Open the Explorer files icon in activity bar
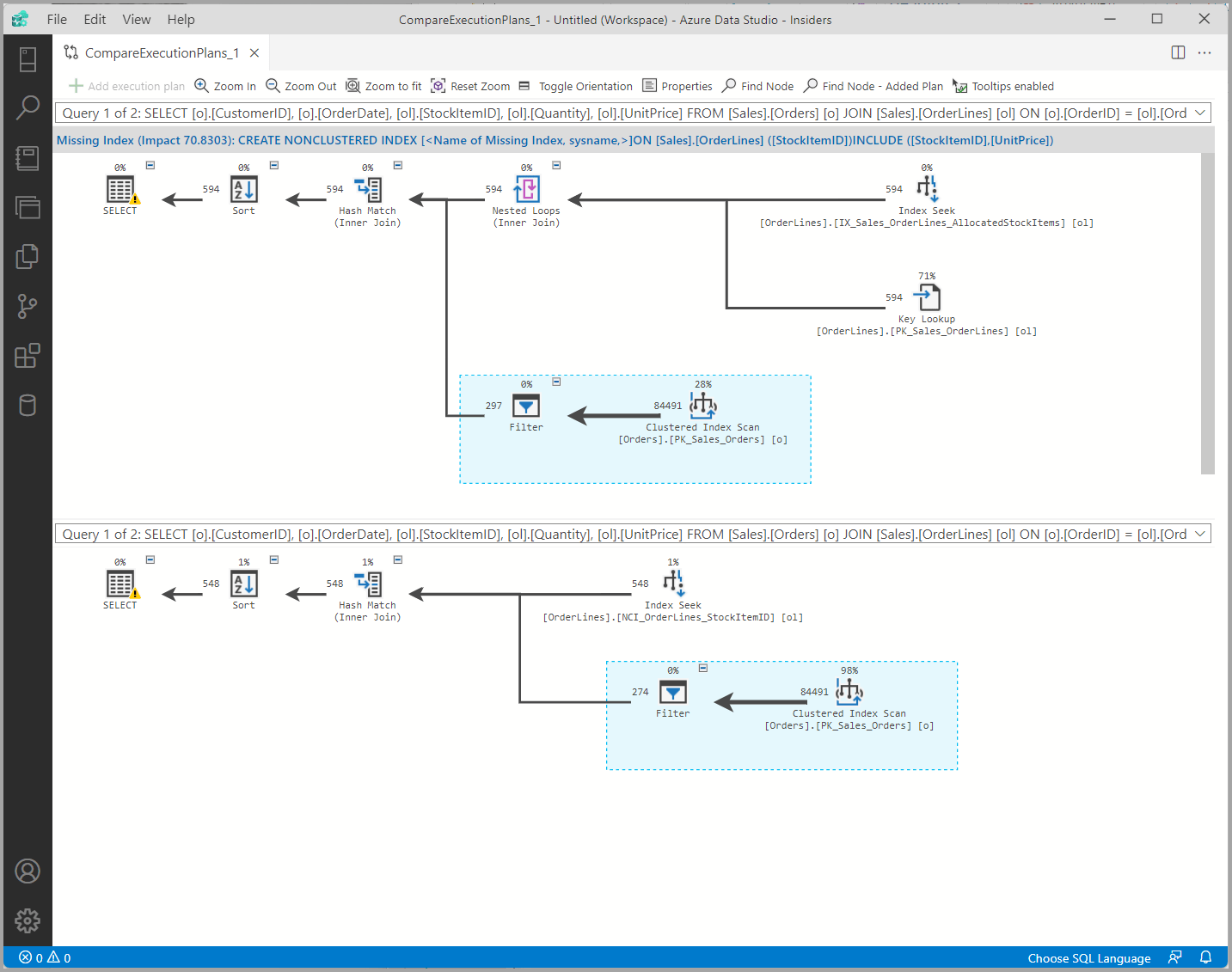The image size is (1232, 972). [28, 257]
